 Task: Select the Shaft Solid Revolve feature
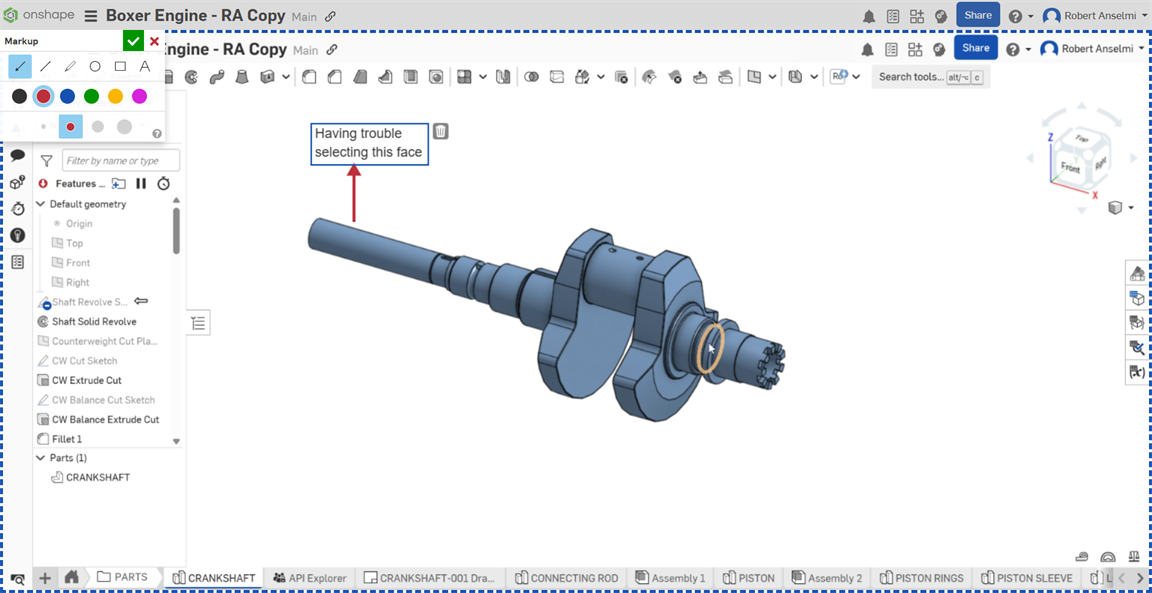[94, 321]
